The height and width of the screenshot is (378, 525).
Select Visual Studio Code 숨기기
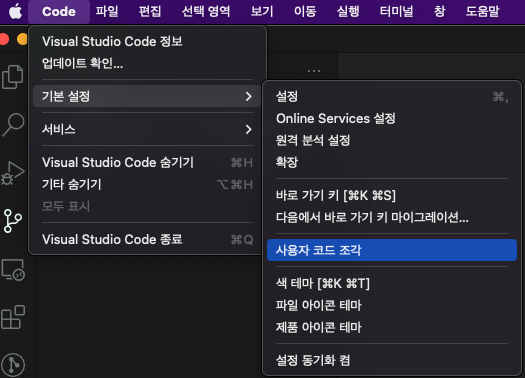147,163
